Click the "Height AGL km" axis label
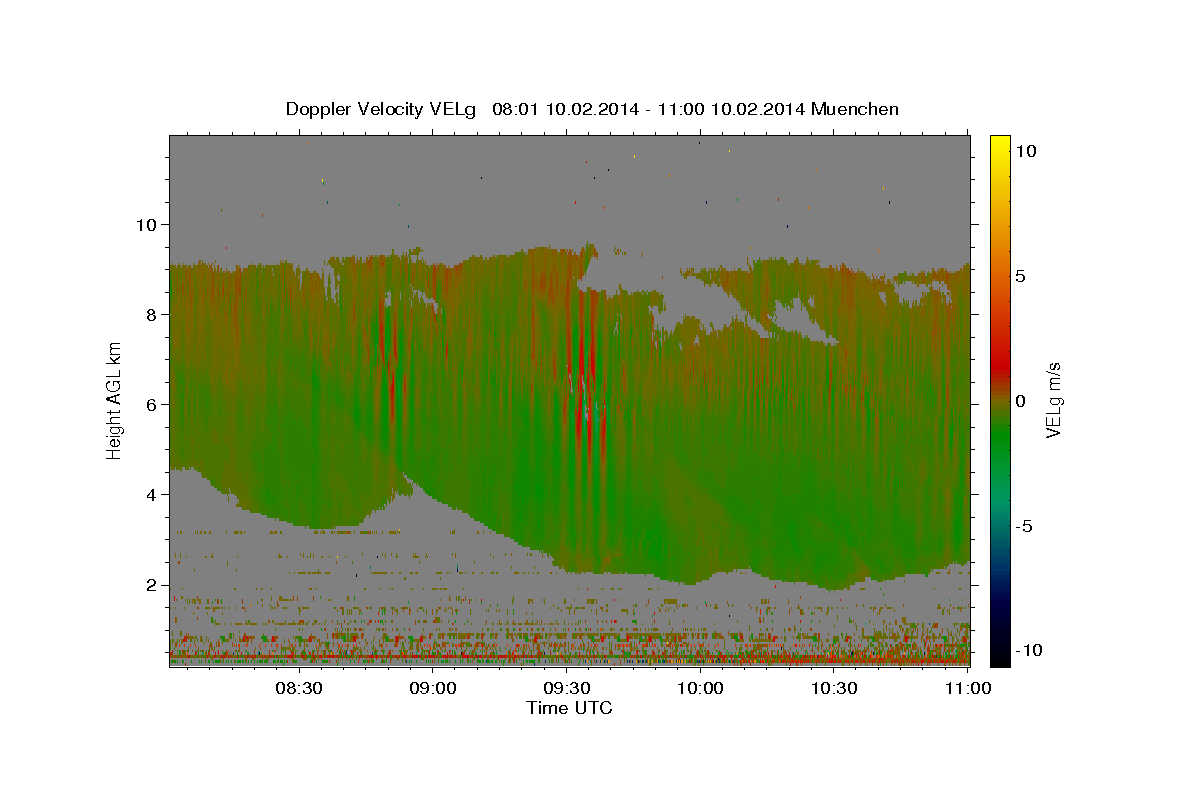 click(x=115, y=399)
